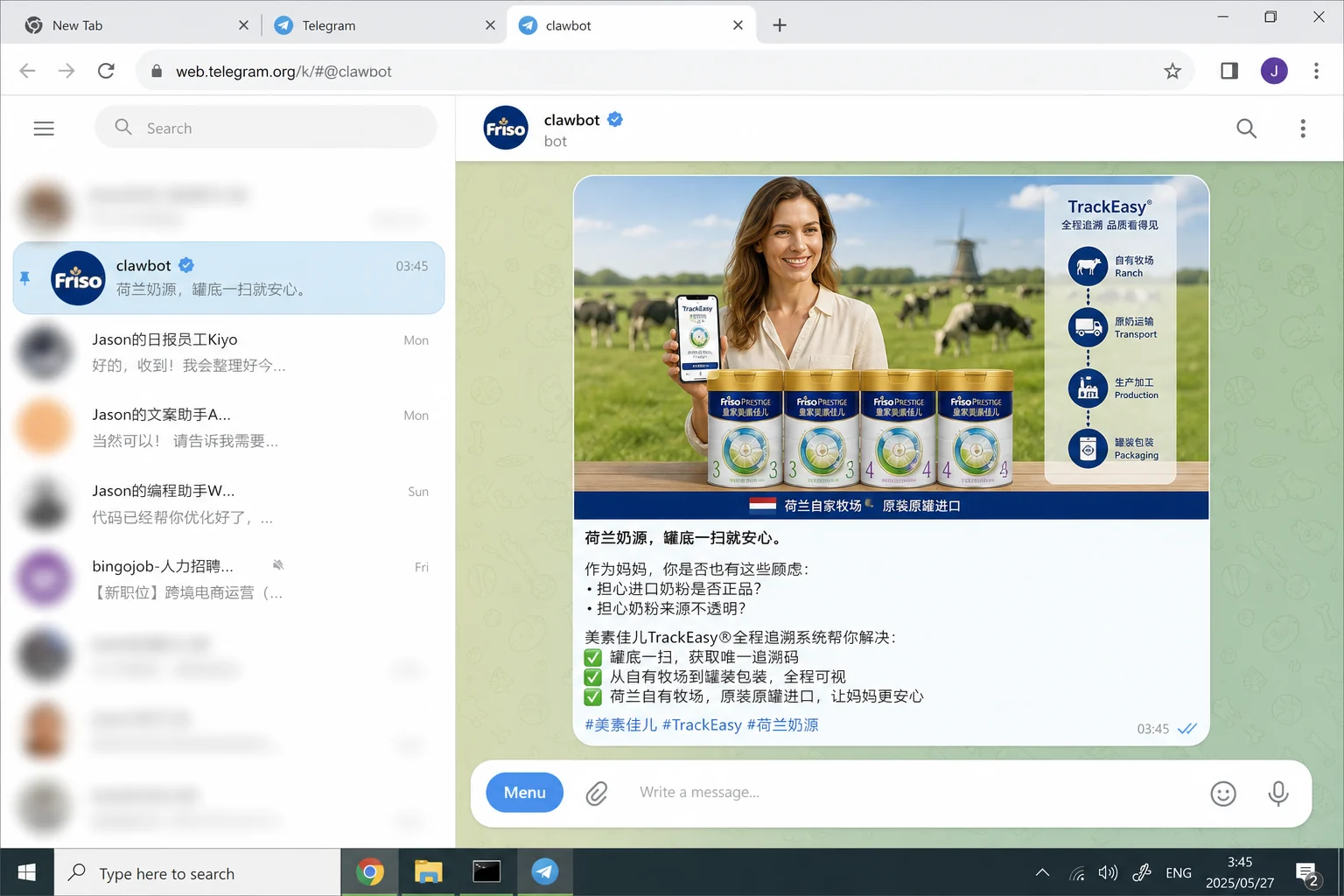Close the New Tab browser tab
This screenshot has width=1344, height=896.
coord(243,25)
